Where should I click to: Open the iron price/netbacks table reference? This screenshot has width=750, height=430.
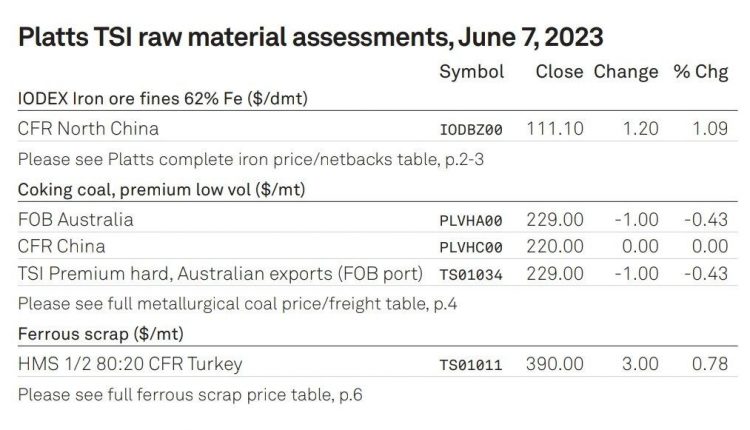coord(251,159)
